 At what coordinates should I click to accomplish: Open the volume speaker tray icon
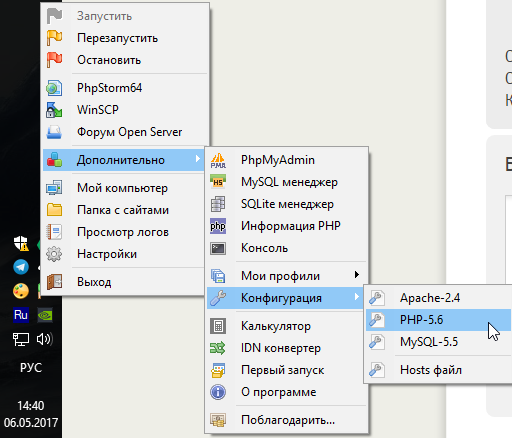pyautogui.click(x=44, y=339)
